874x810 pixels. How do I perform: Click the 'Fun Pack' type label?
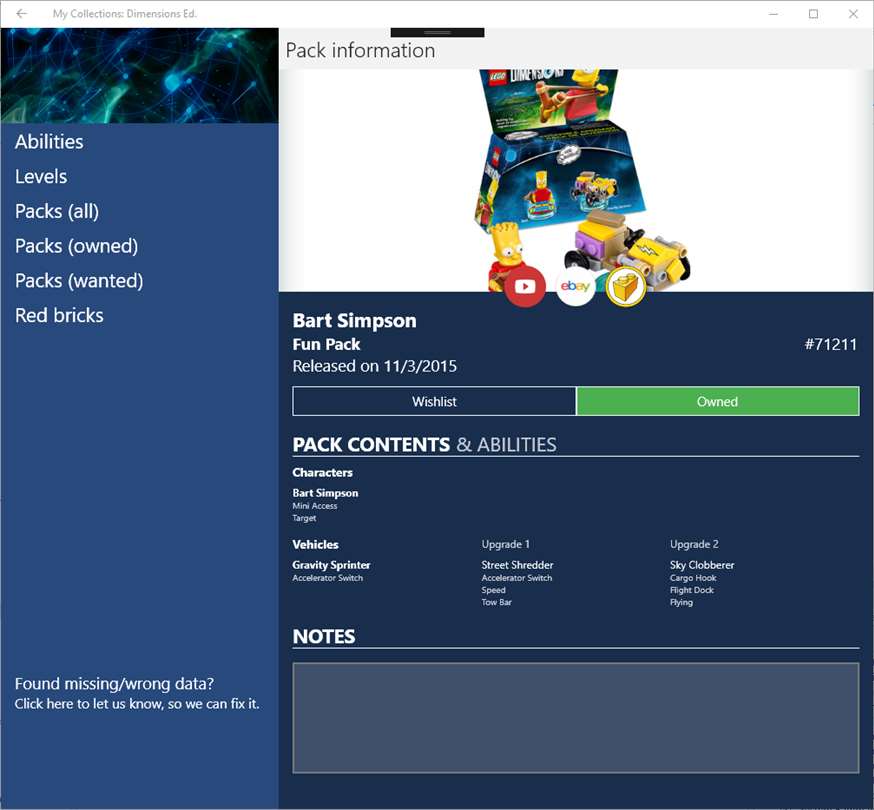pyautogui.click(x=326, y=345)
